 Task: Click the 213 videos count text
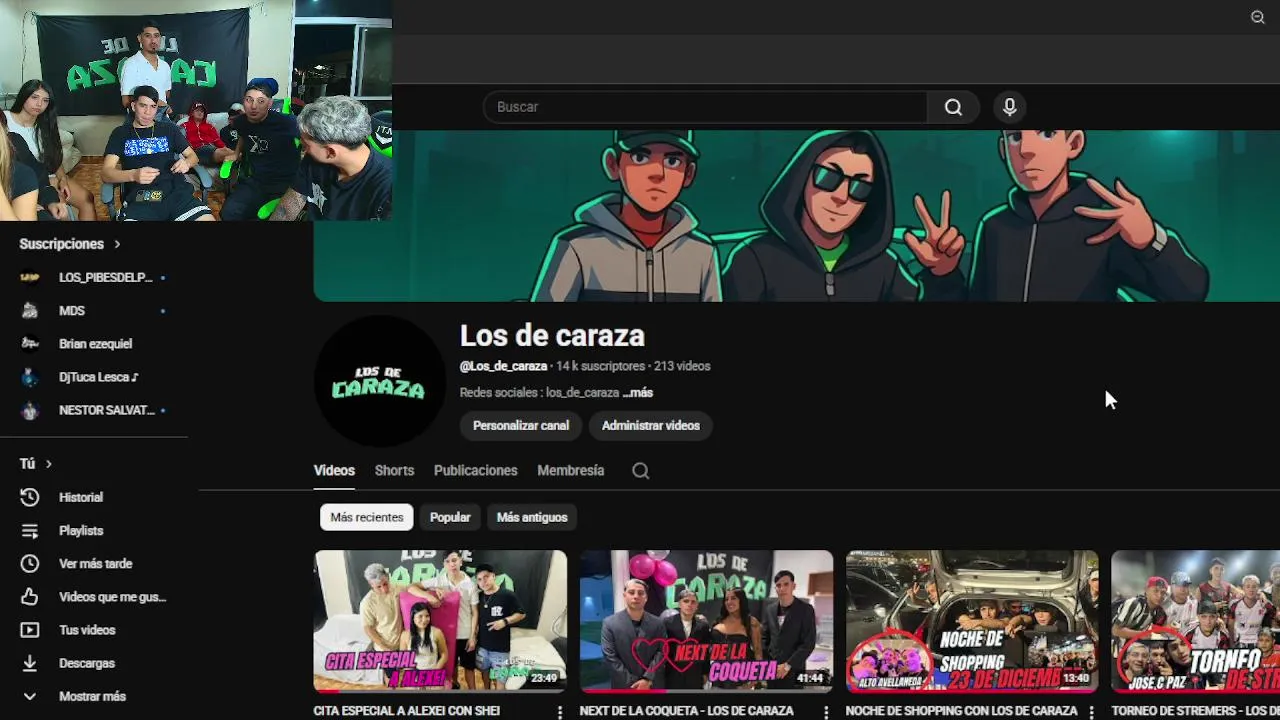point(682,366)
